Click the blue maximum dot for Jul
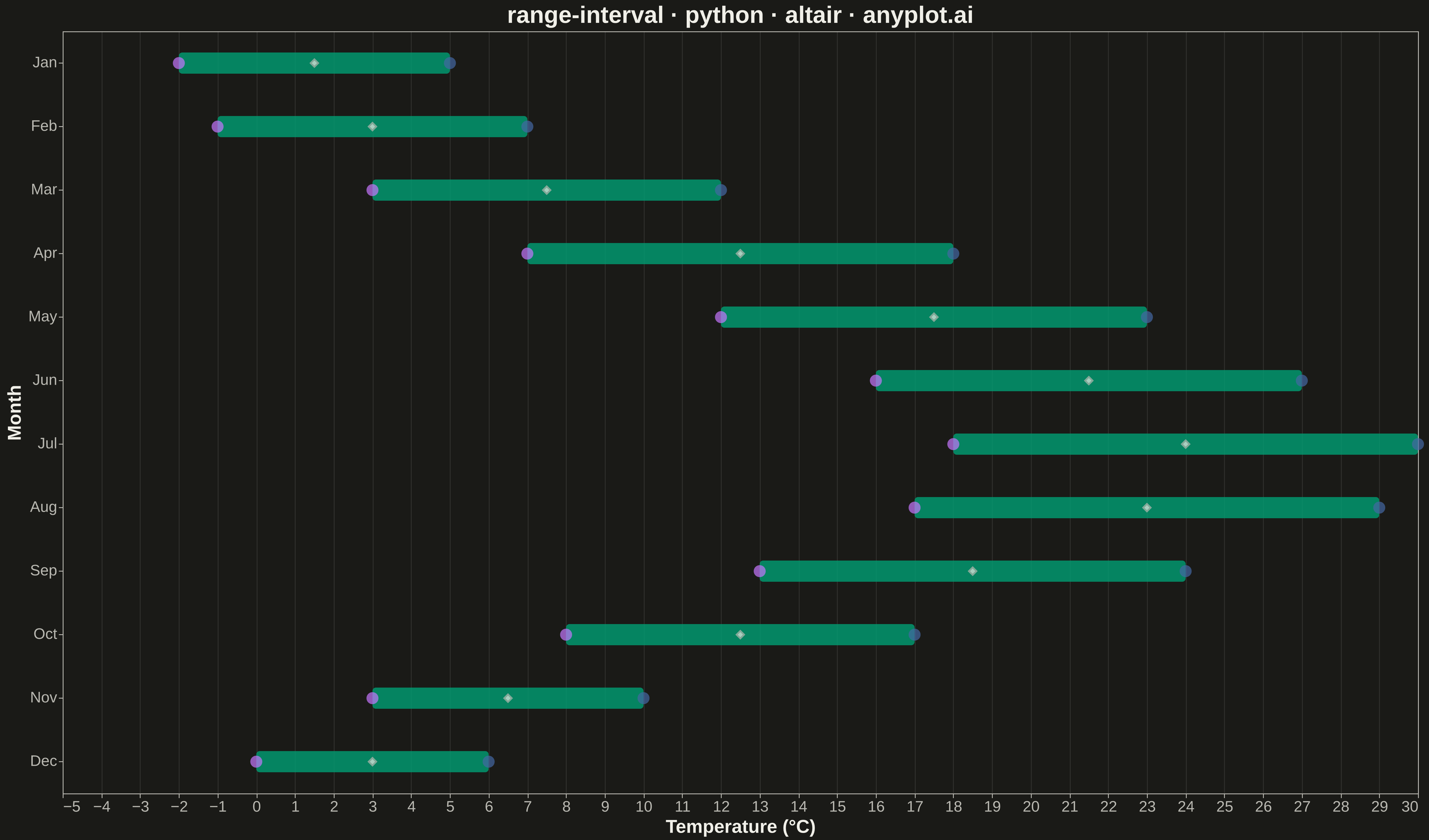 [1418, 444]
